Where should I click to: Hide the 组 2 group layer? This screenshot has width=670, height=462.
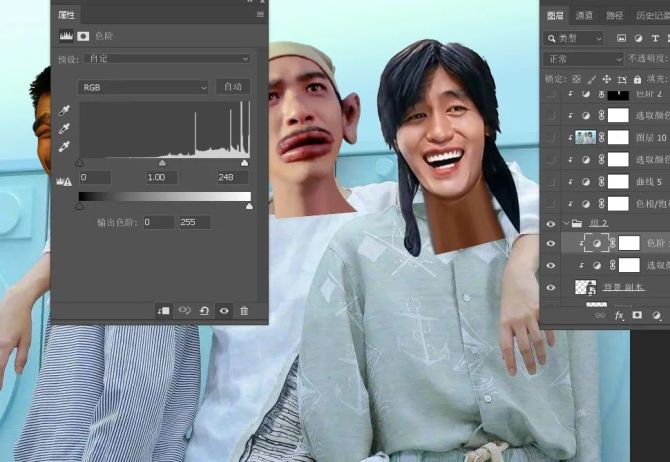tap(551, 224)
